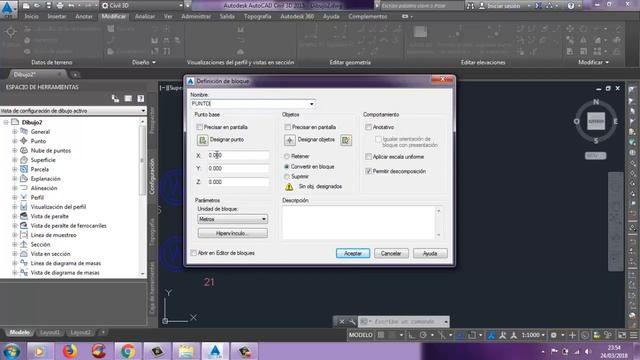The height and width of the screenshot is (360, 640).
Task: Click the Iniciar sesión sign-in button
Action: pyautogui.click(x=503, y=6)
